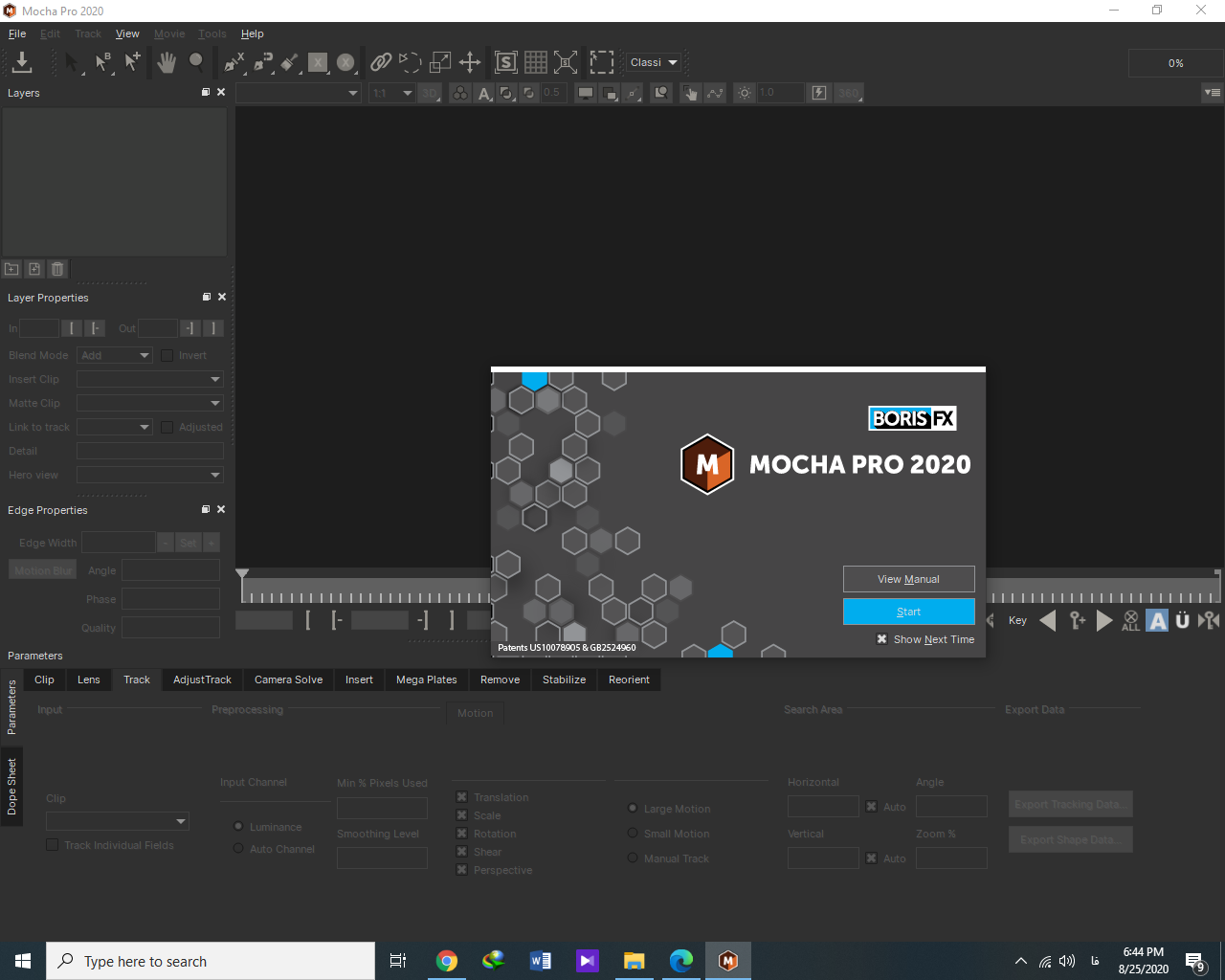This screenshot has width=1225, height=980.
Task: Click the lightning bolt proxy icon
Action: (x=819, y=93)
